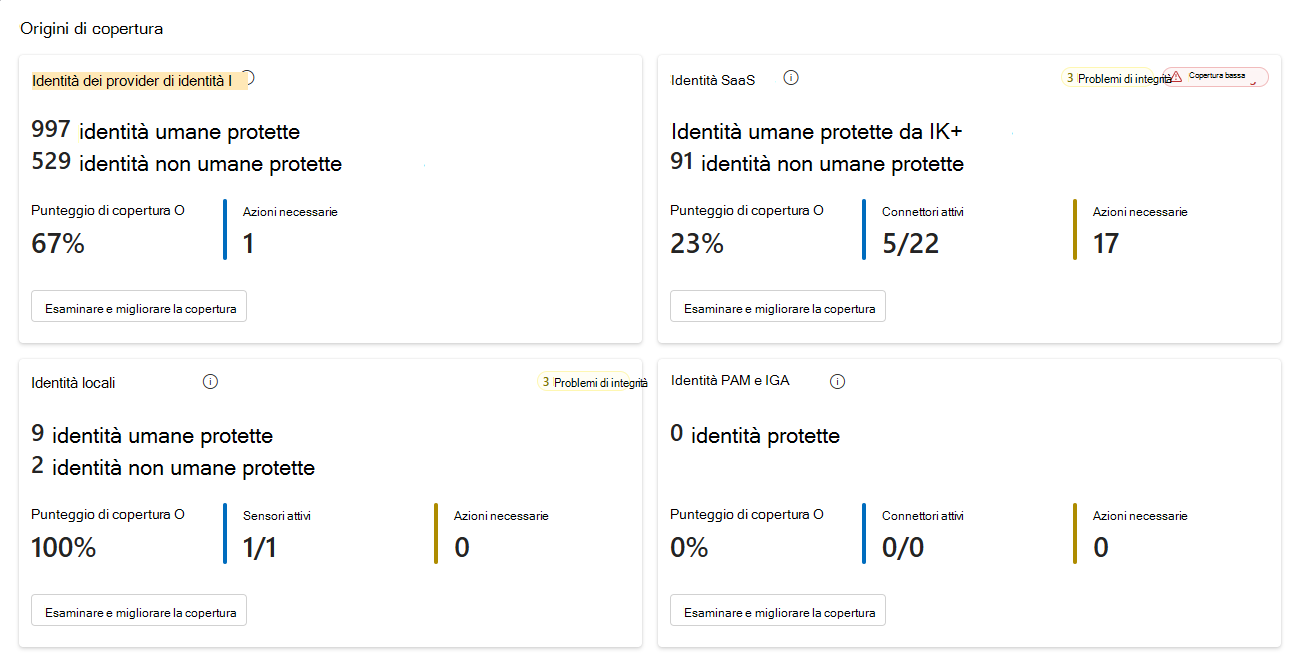
Task: Open the info tooltip for Identità SaaS
Action: 791,77
